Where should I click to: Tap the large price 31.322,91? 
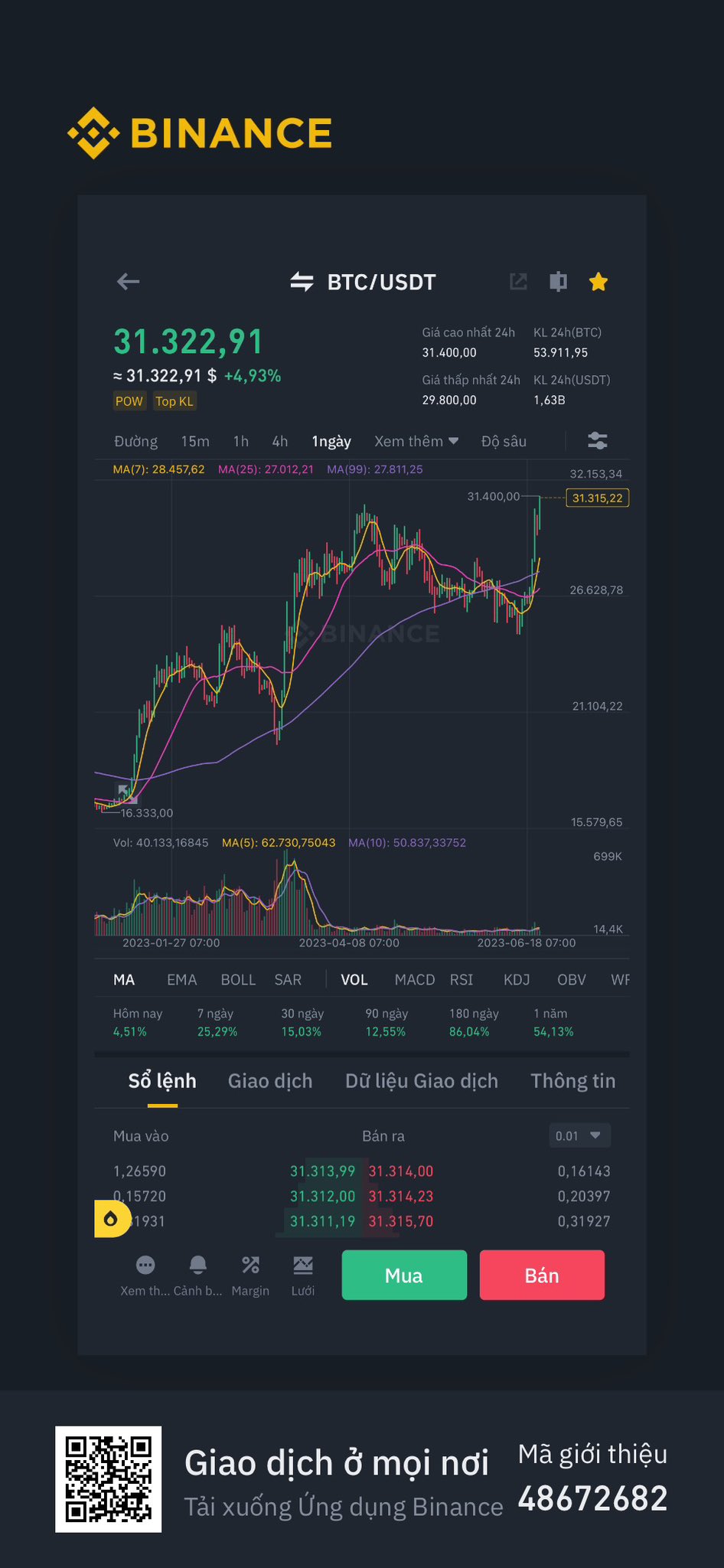188,341
